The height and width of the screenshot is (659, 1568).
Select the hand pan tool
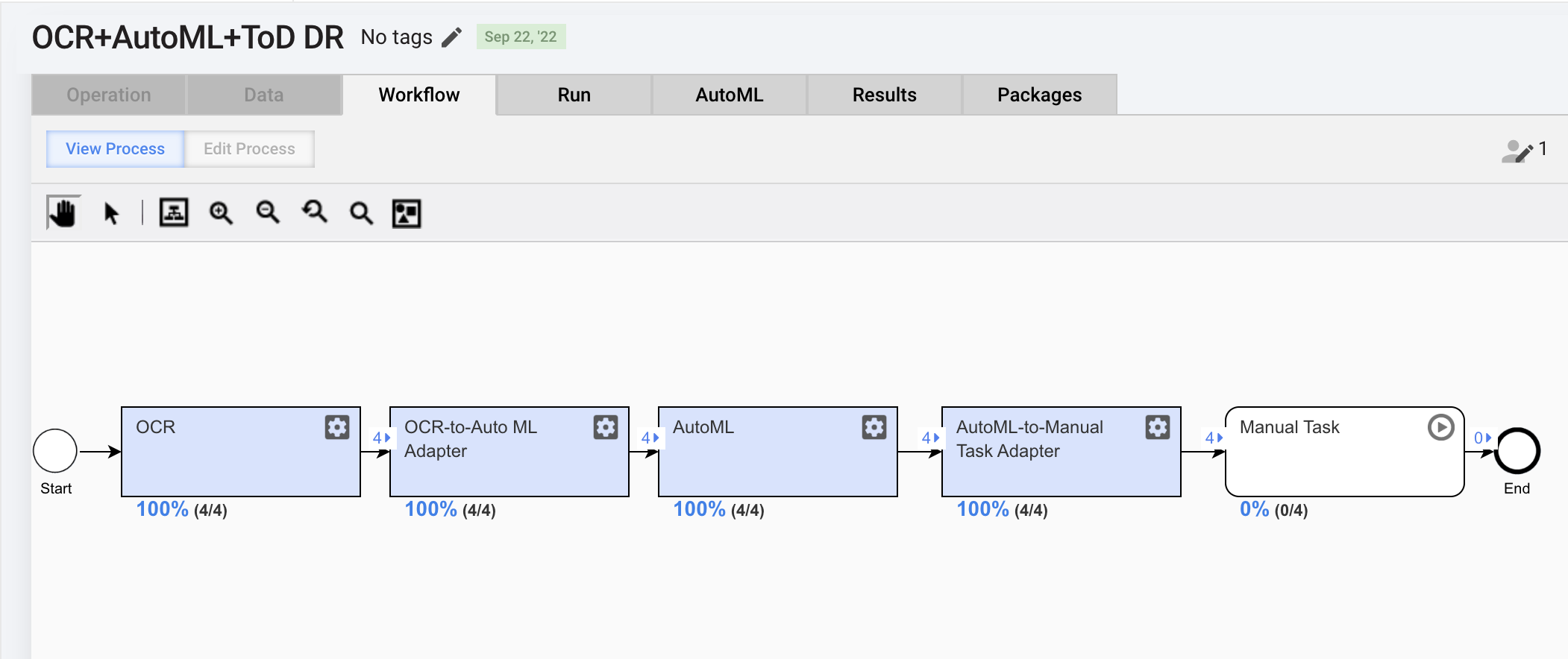(x=63, y=213)
